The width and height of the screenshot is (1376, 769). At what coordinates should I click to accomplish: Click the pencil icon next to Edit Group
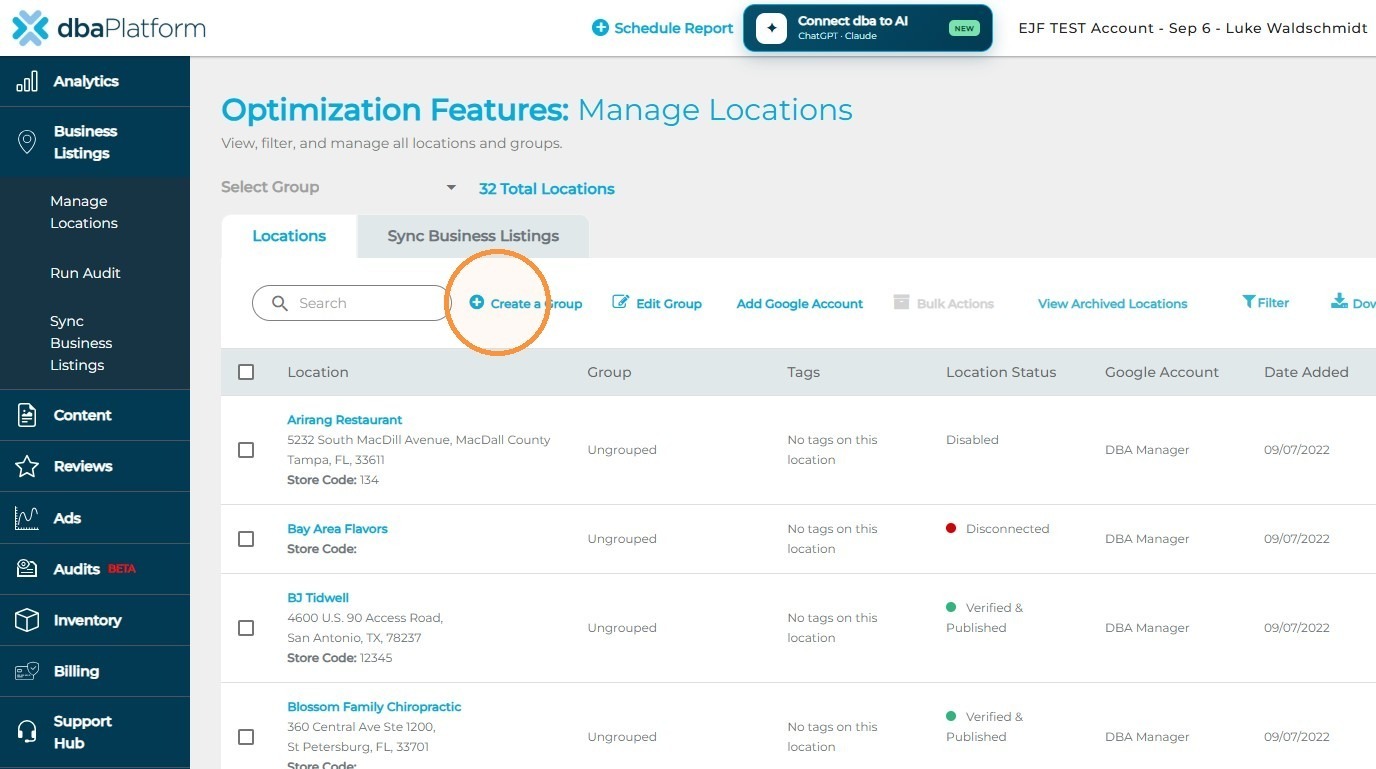point(621,302)
